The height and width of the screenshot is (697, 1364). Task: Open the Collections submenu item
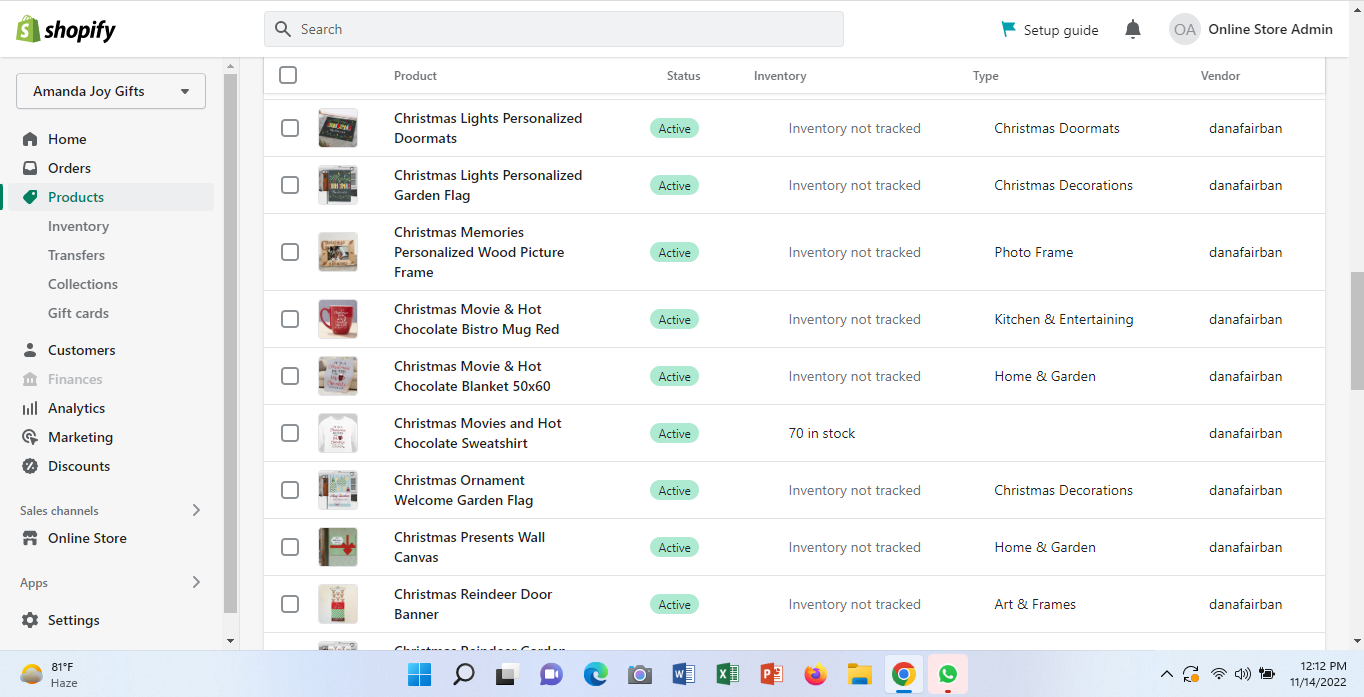point(83,284)
